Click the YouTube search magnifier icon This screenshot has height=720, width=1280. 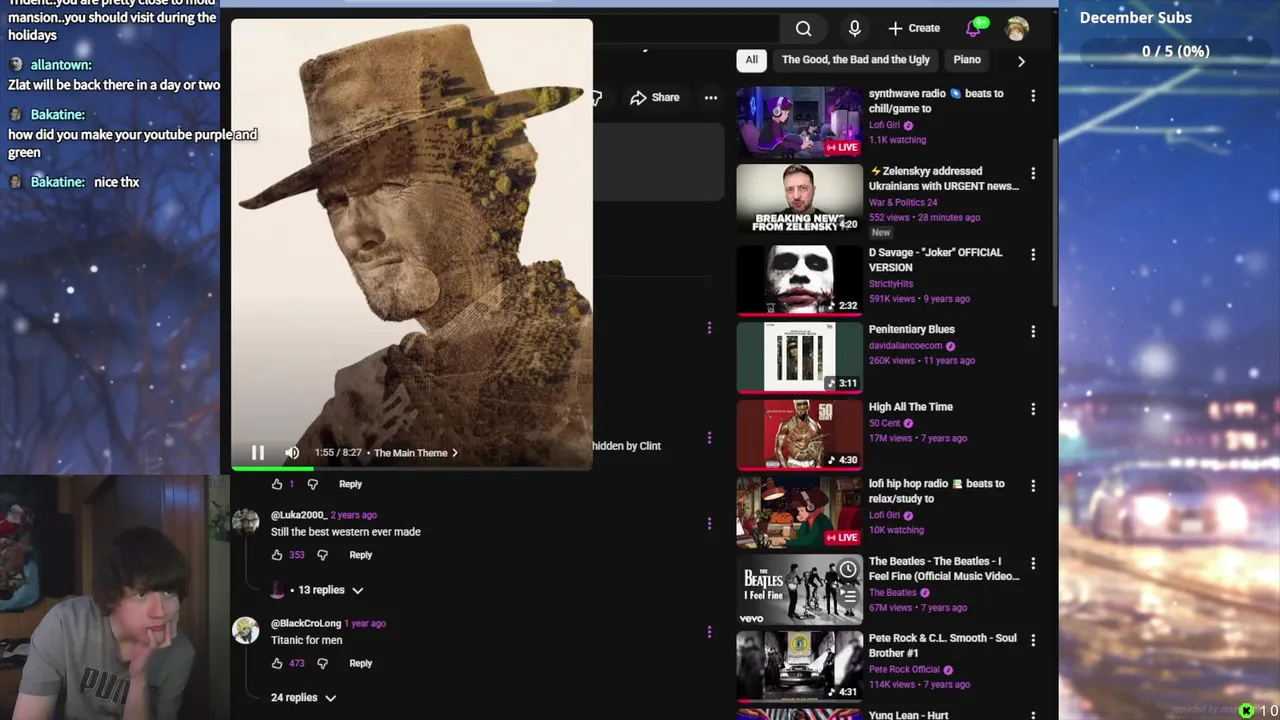803,28
